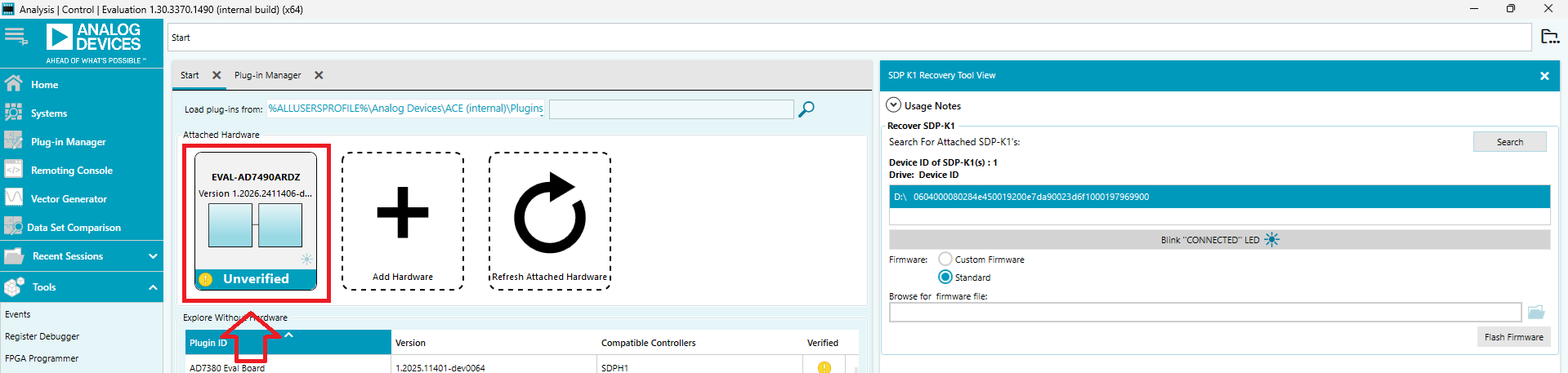1568x373 pixels.
Task: Switch to the Plug-in Manager tab
Action: (x=267, y=75)
